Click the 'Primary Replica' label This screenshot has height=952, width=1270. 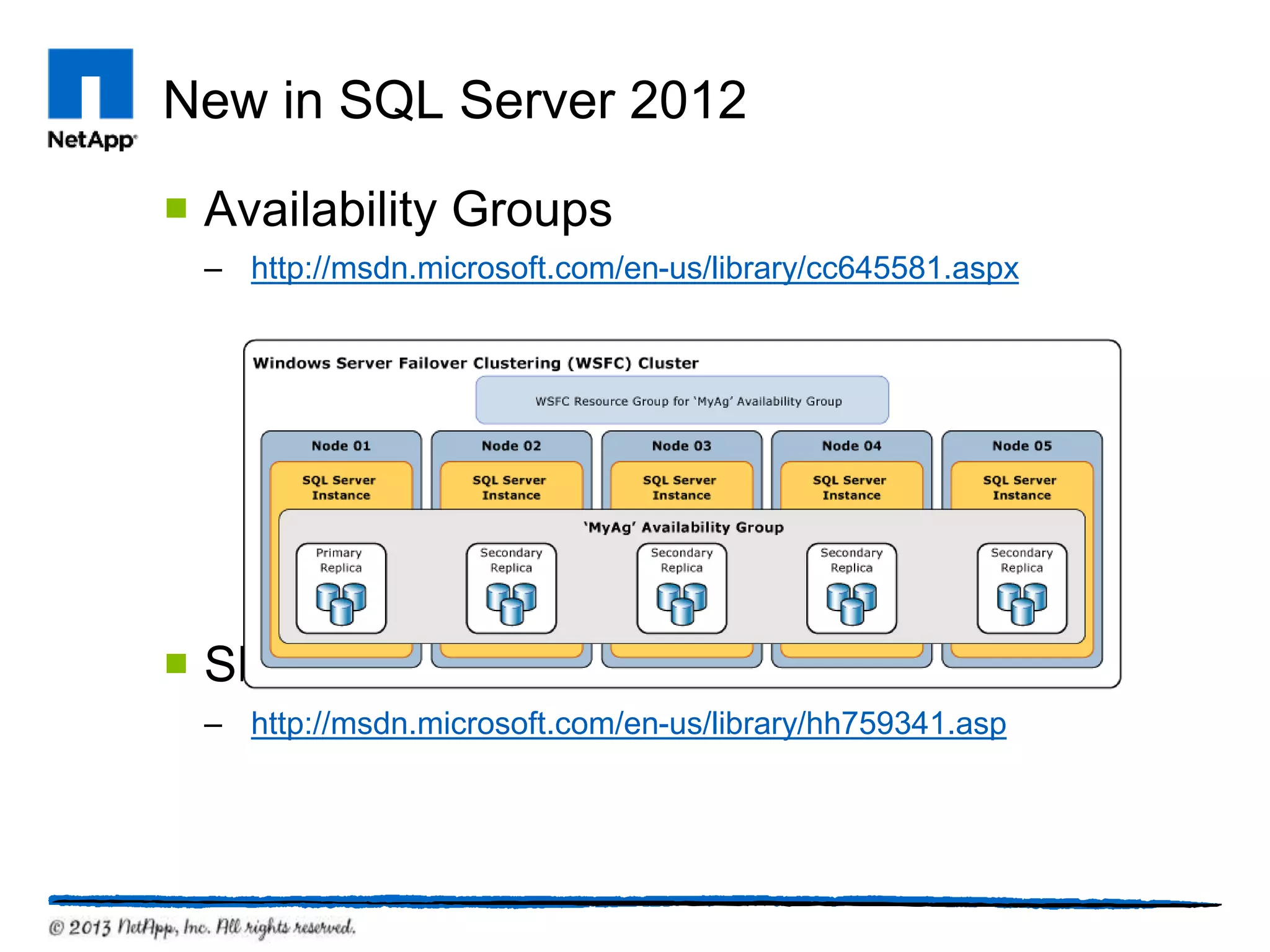(340, 560)
